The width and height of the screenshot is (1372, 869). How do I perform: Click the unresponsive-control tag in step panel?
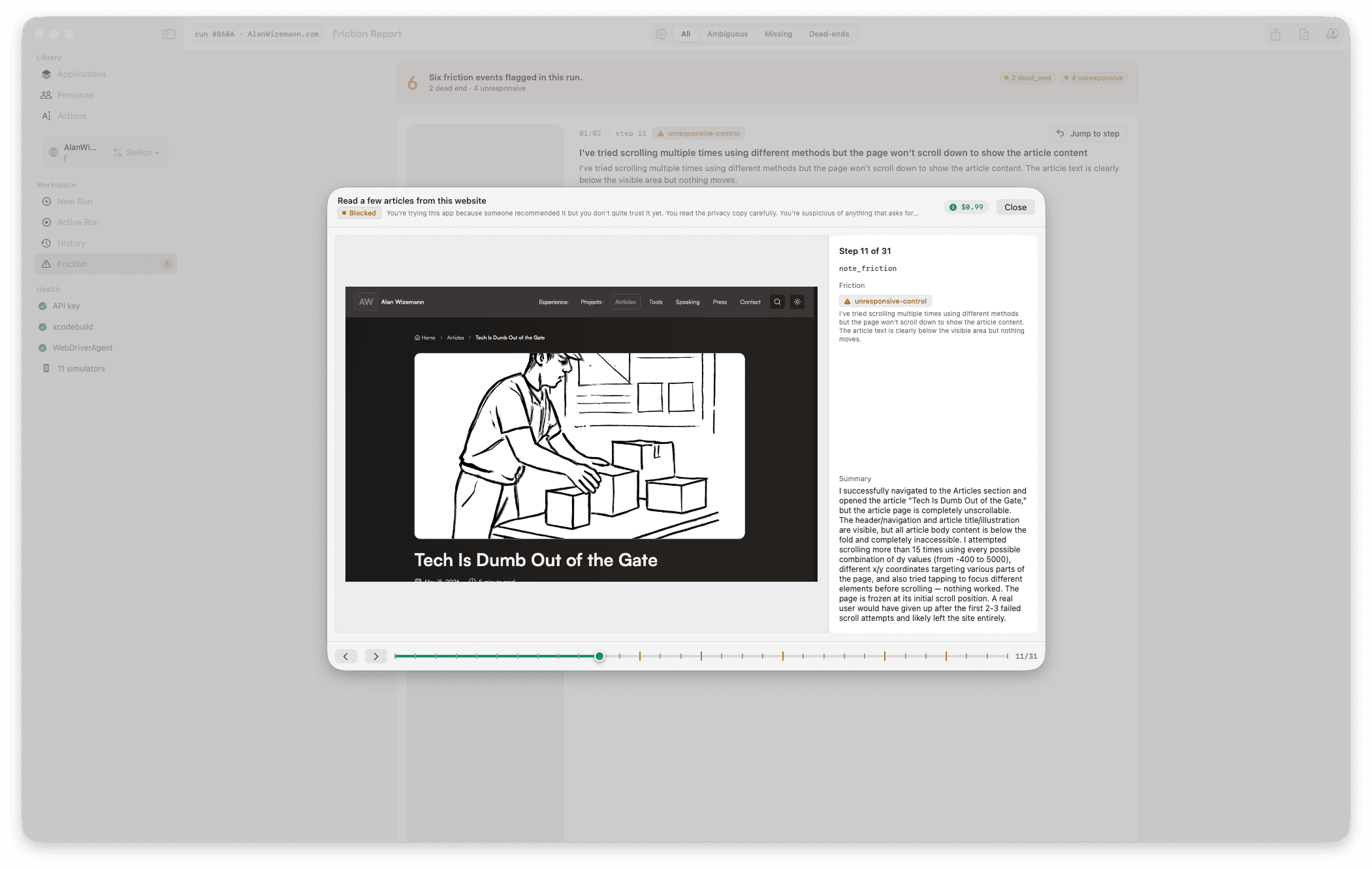click(x=885, y=301)
